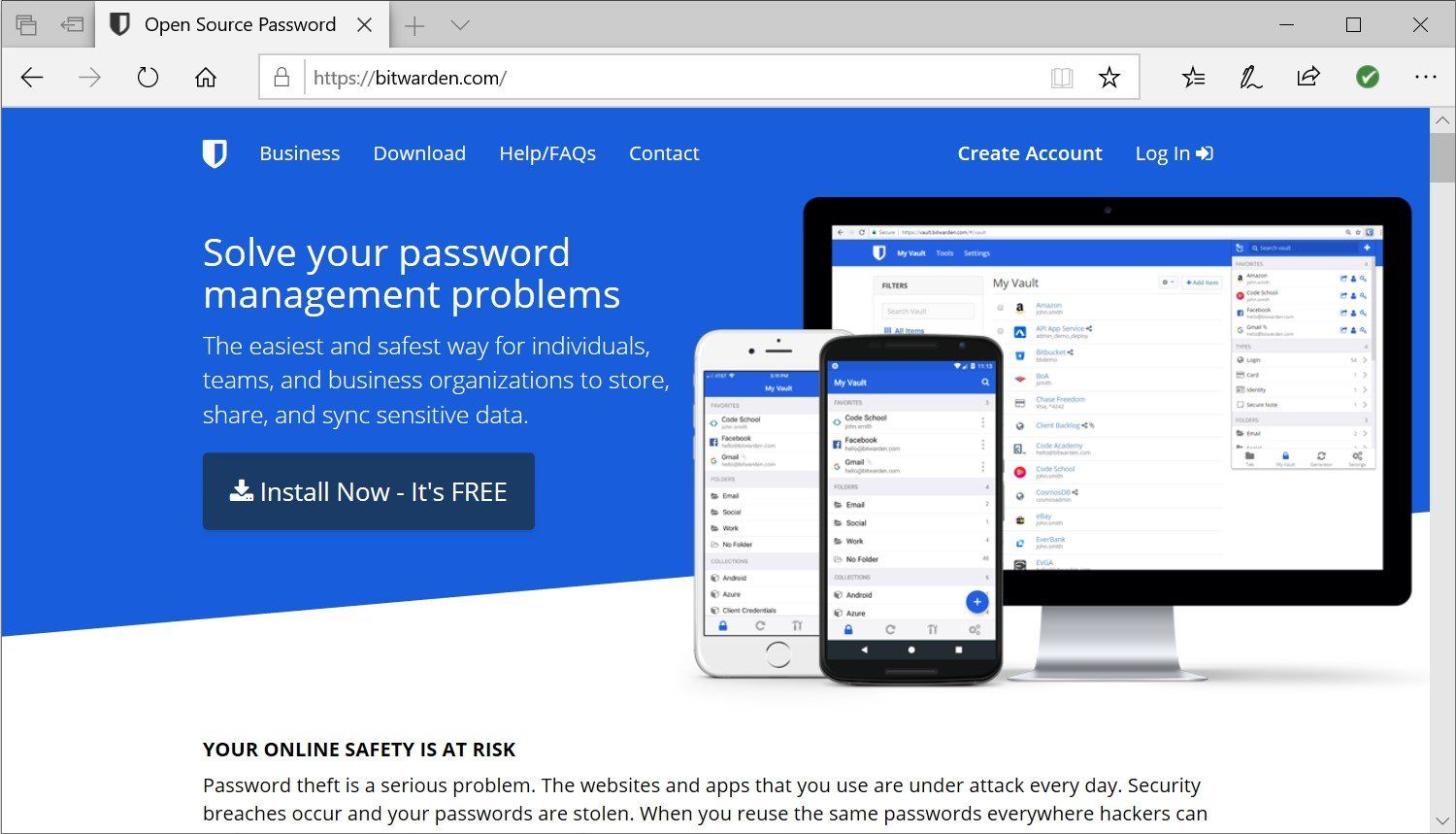Close the Open Source Password tab

pyautogui.click(x=365, y=25)
